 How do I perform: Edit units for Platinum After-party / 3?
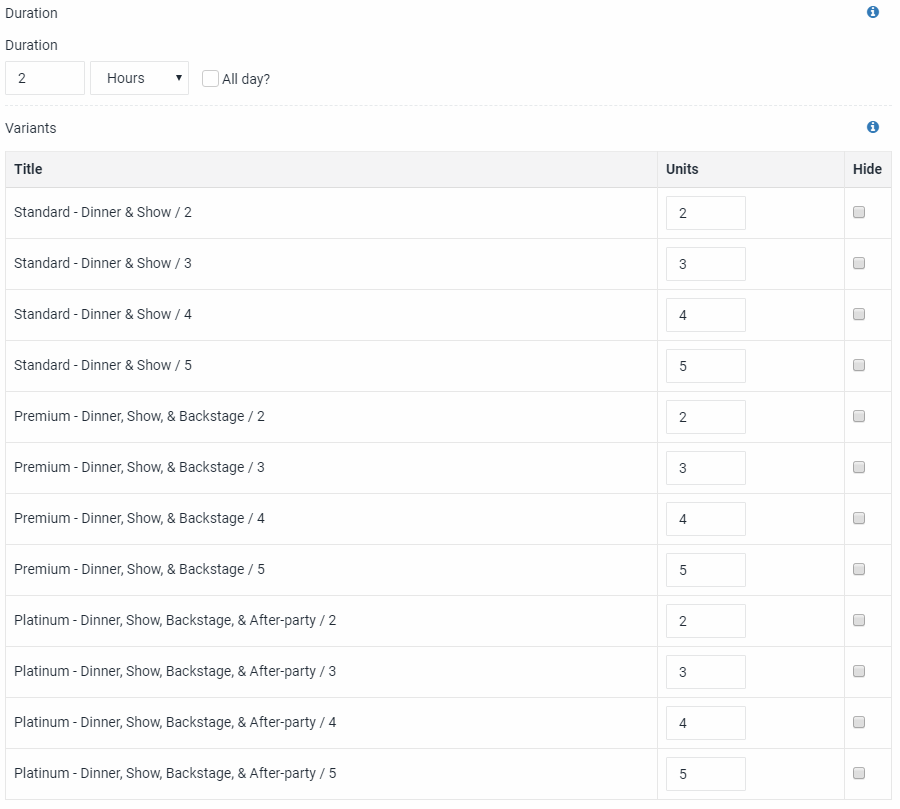click(x=705, y=672)
